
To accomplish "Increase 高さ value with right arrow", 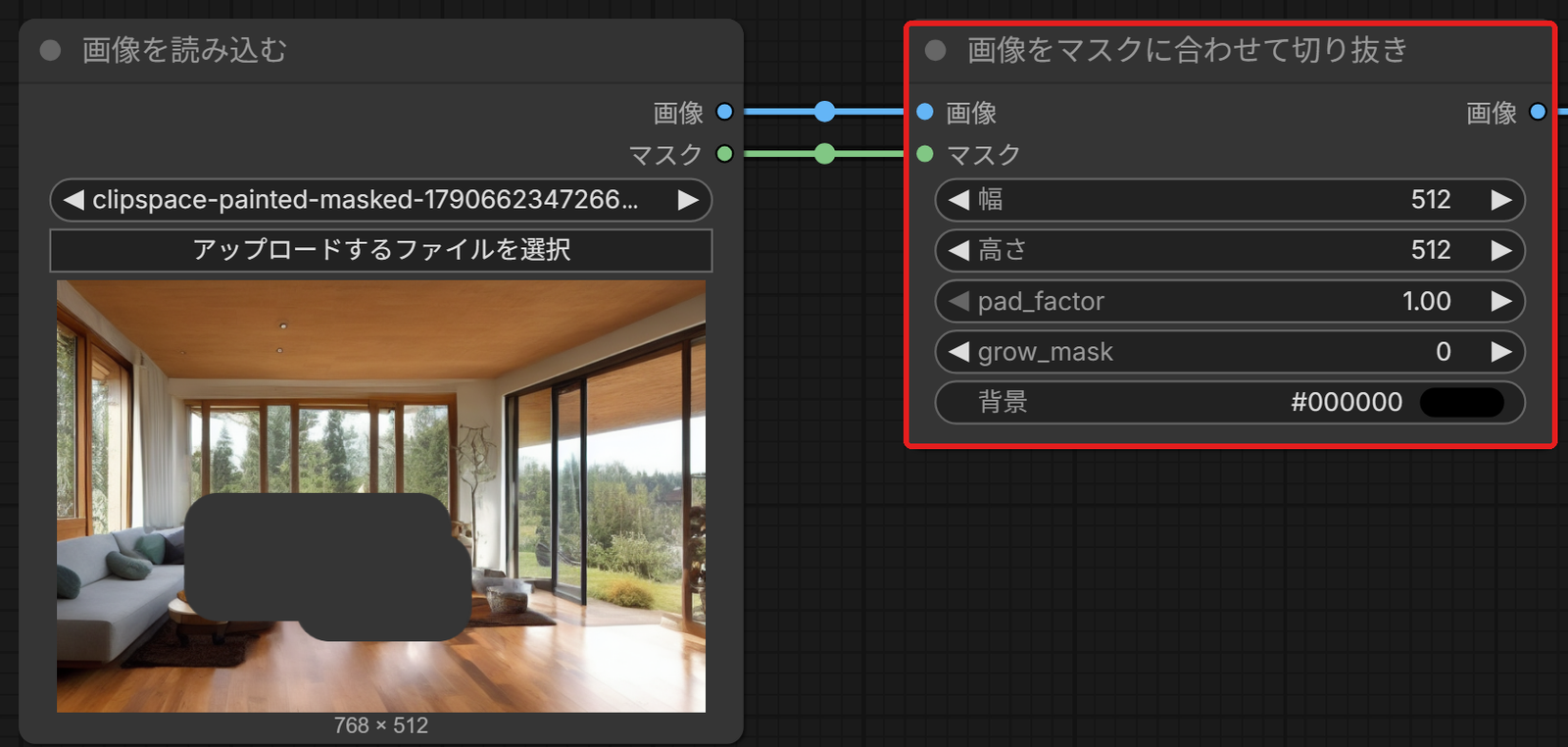I will (1500, 250).
